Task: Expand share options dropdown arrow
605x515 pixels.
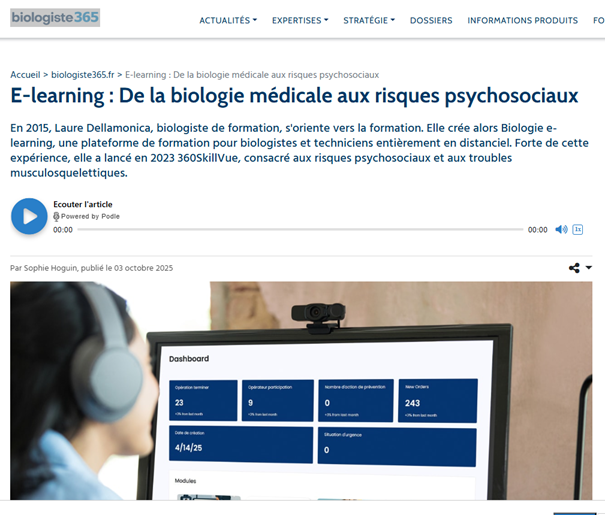Action: point(589,268)
